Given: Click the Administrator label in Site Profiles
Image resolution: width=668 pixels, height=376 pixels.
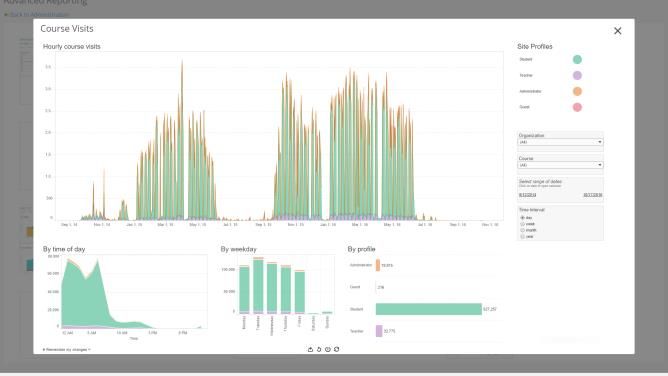Looking at the screenshot, I should click(530, 91).
